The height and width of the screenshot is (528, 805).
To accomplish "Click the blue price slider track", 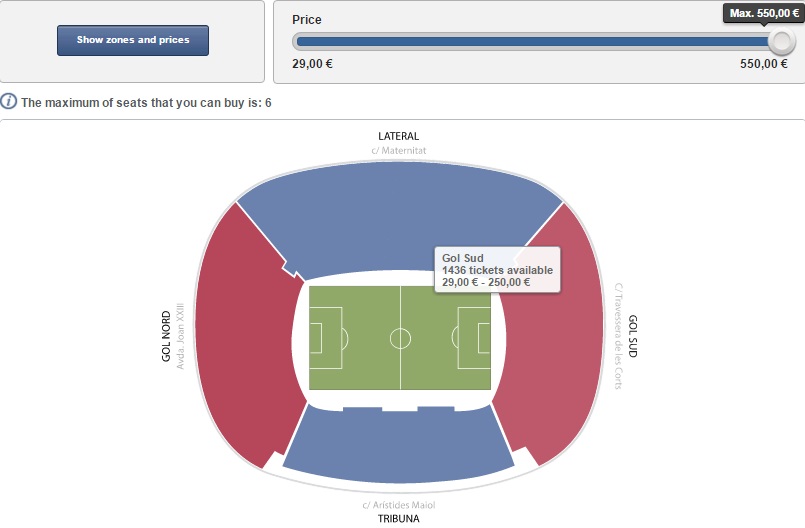I will point(530,41).
